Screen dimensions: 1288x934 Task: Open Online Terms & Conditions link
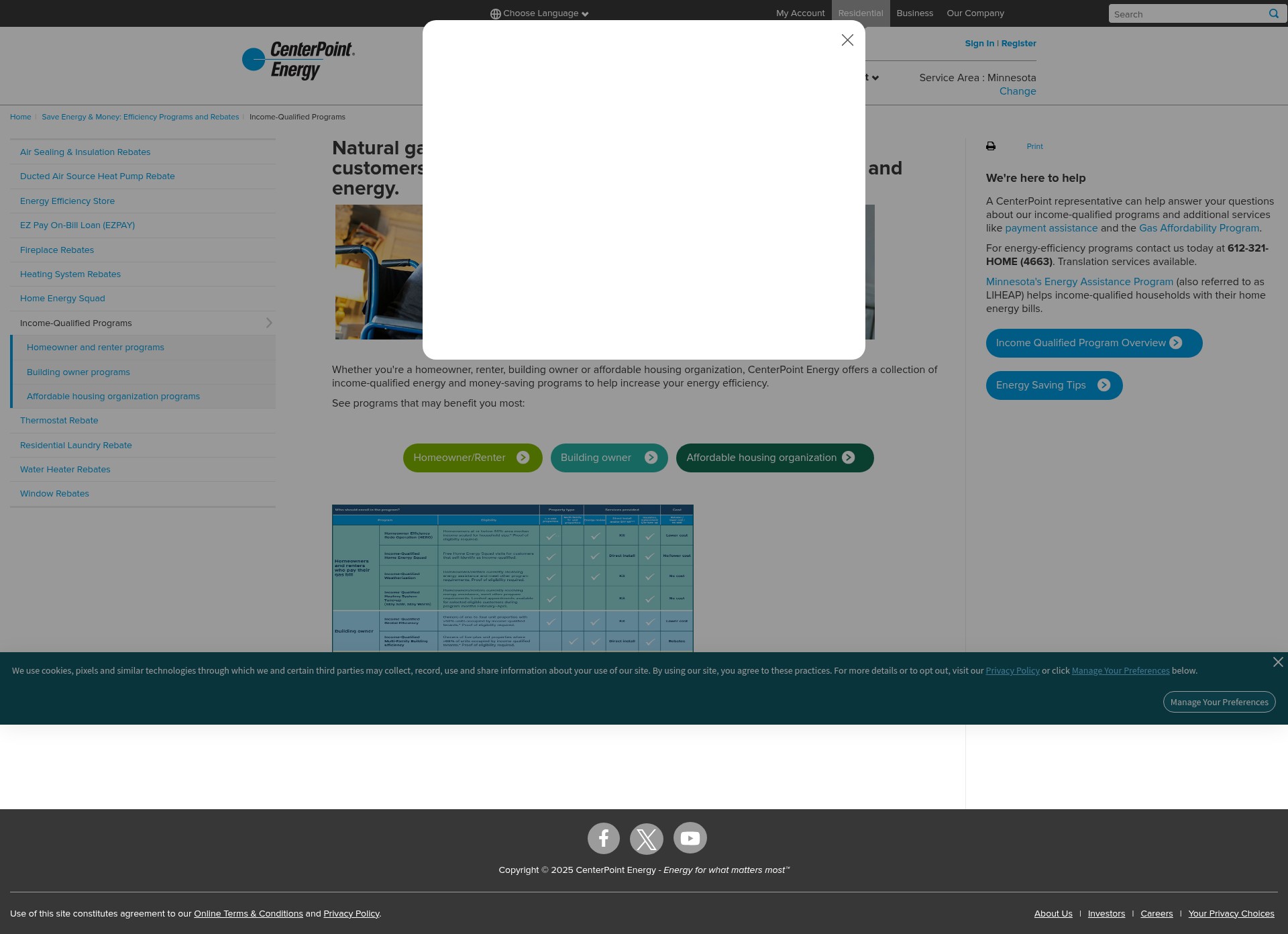coord(248,914)
